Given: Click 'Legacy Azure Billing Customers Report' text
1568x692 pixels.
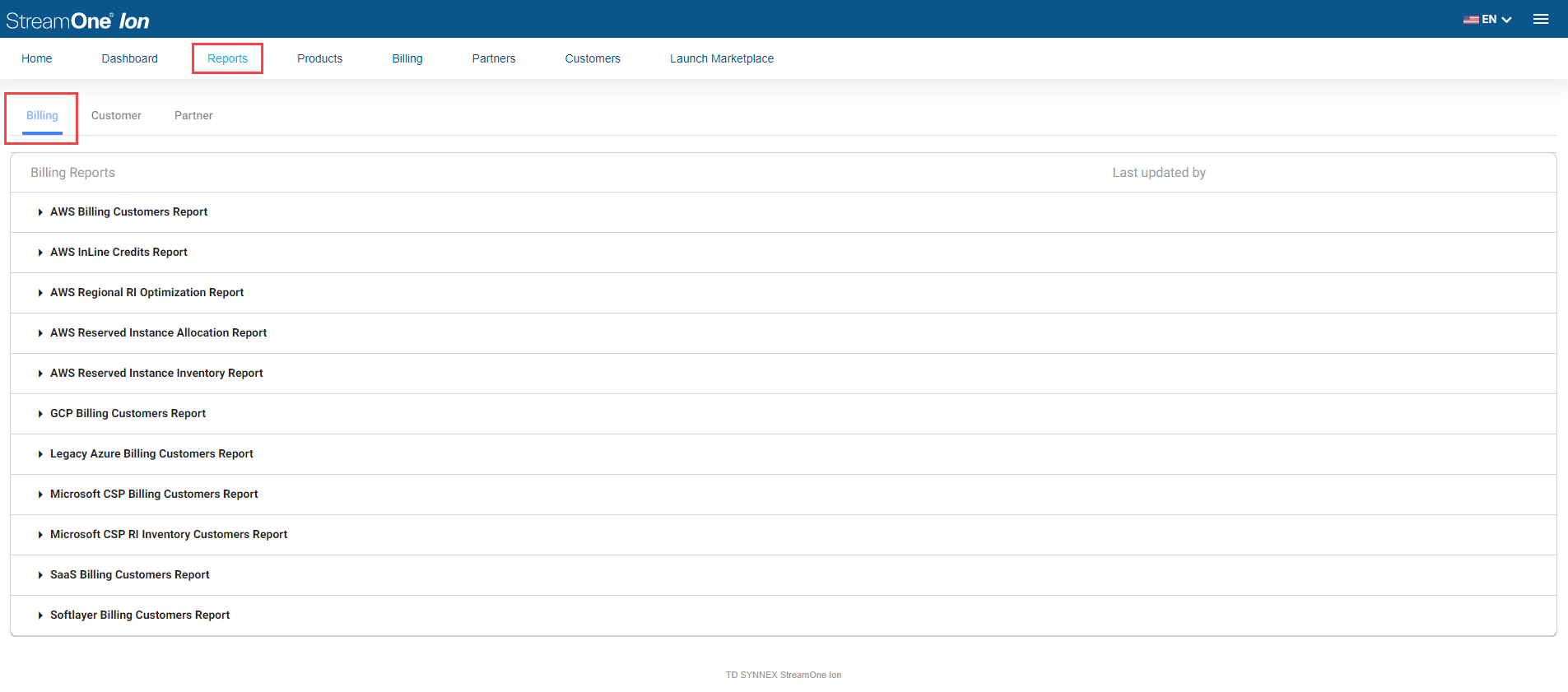Looking at the screenshot, I should point(151,453).
